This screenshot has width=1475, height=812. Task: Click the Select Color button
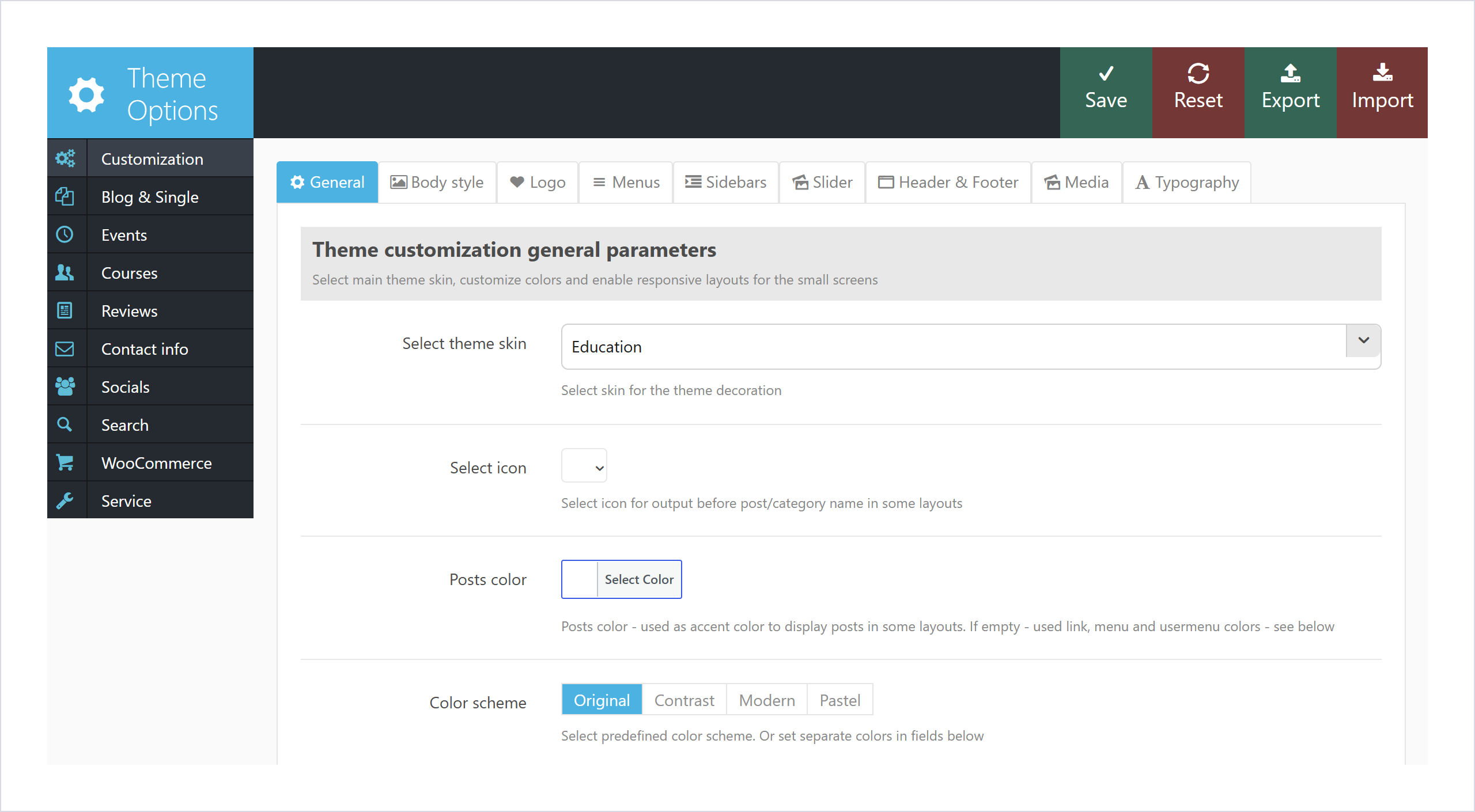tap(639, 579)
